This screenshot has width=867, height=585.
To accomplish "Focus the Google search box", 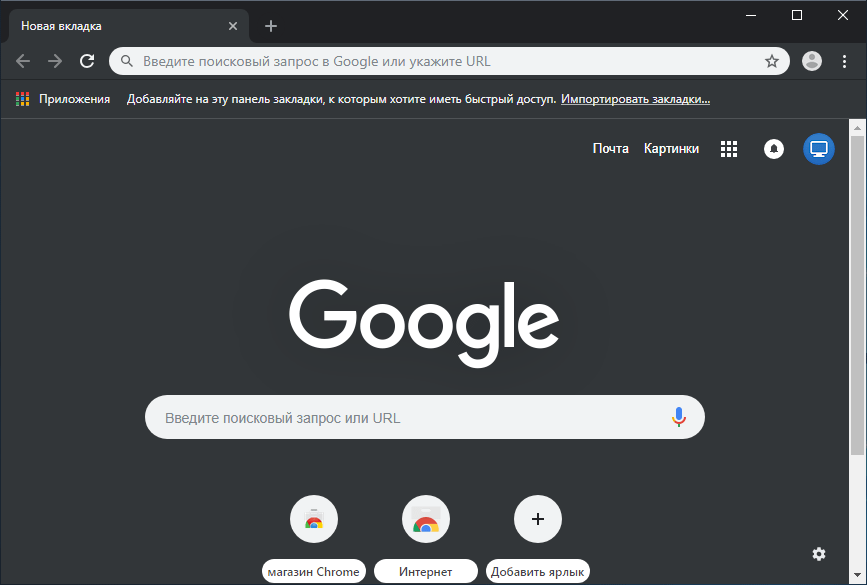I will point(425,417).
